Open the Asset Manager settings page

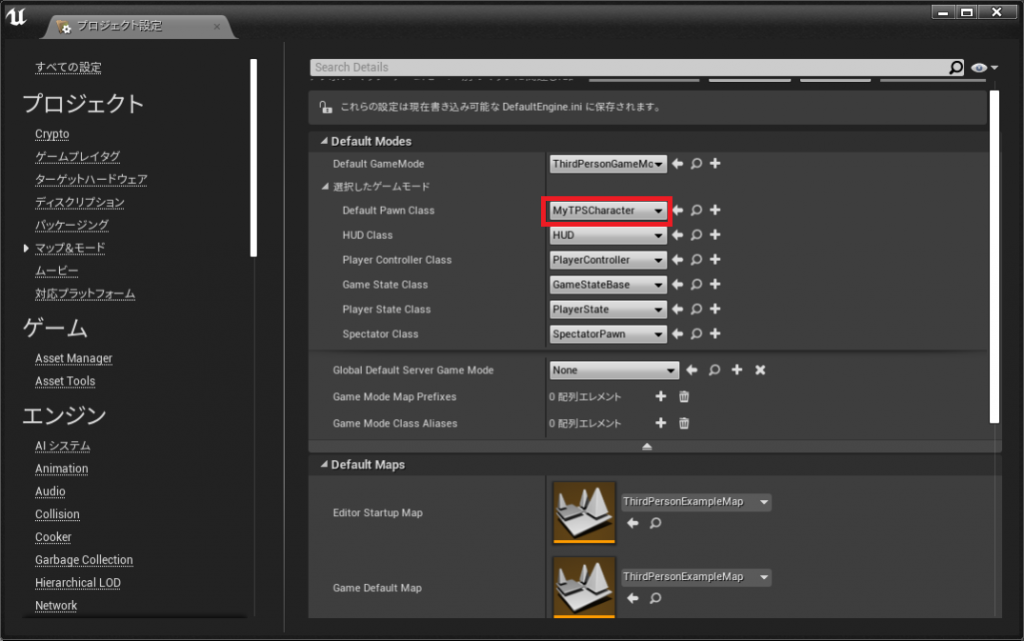point(74,358)
